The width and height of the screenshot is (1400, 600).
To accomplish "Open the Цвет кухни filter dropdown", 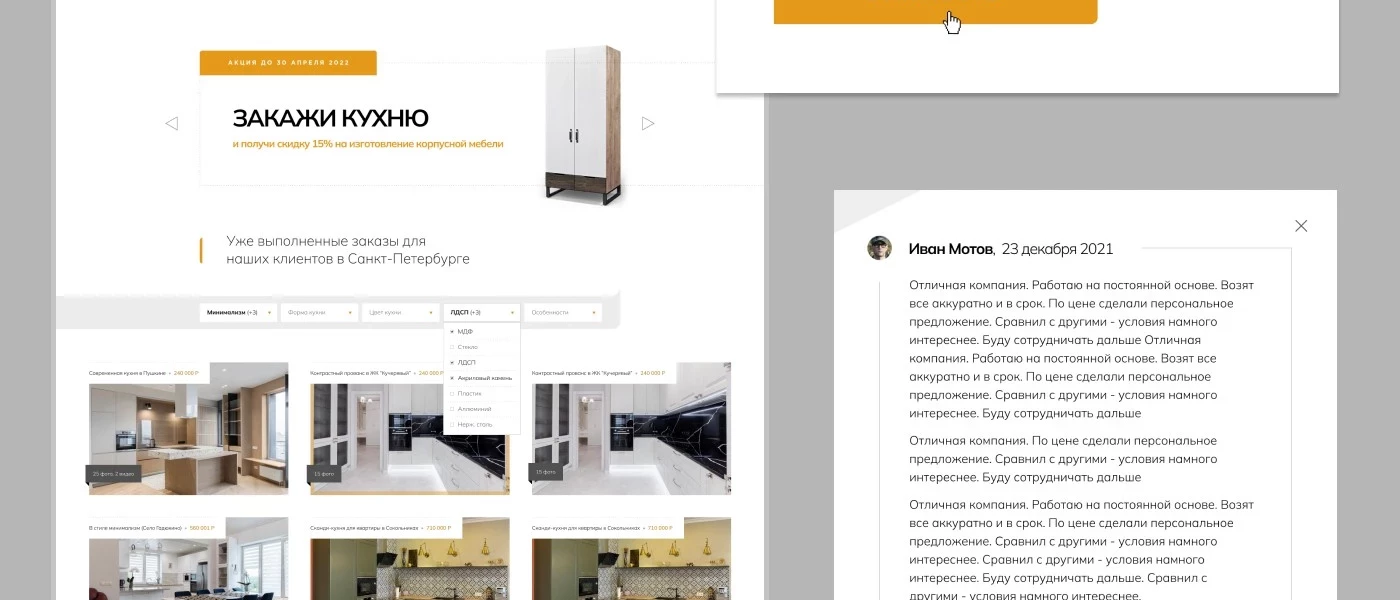I will [400, 313].
